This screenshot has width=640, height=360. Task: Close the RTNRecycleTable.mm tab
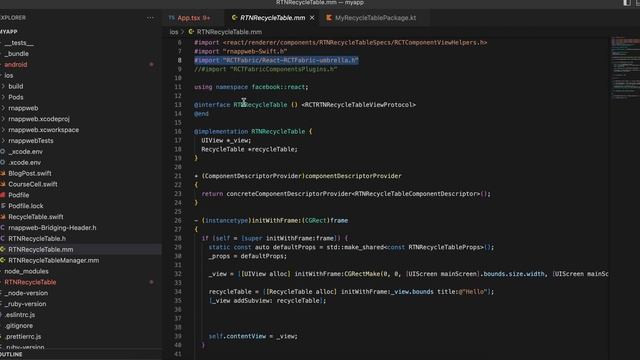(x=312, y=18)
